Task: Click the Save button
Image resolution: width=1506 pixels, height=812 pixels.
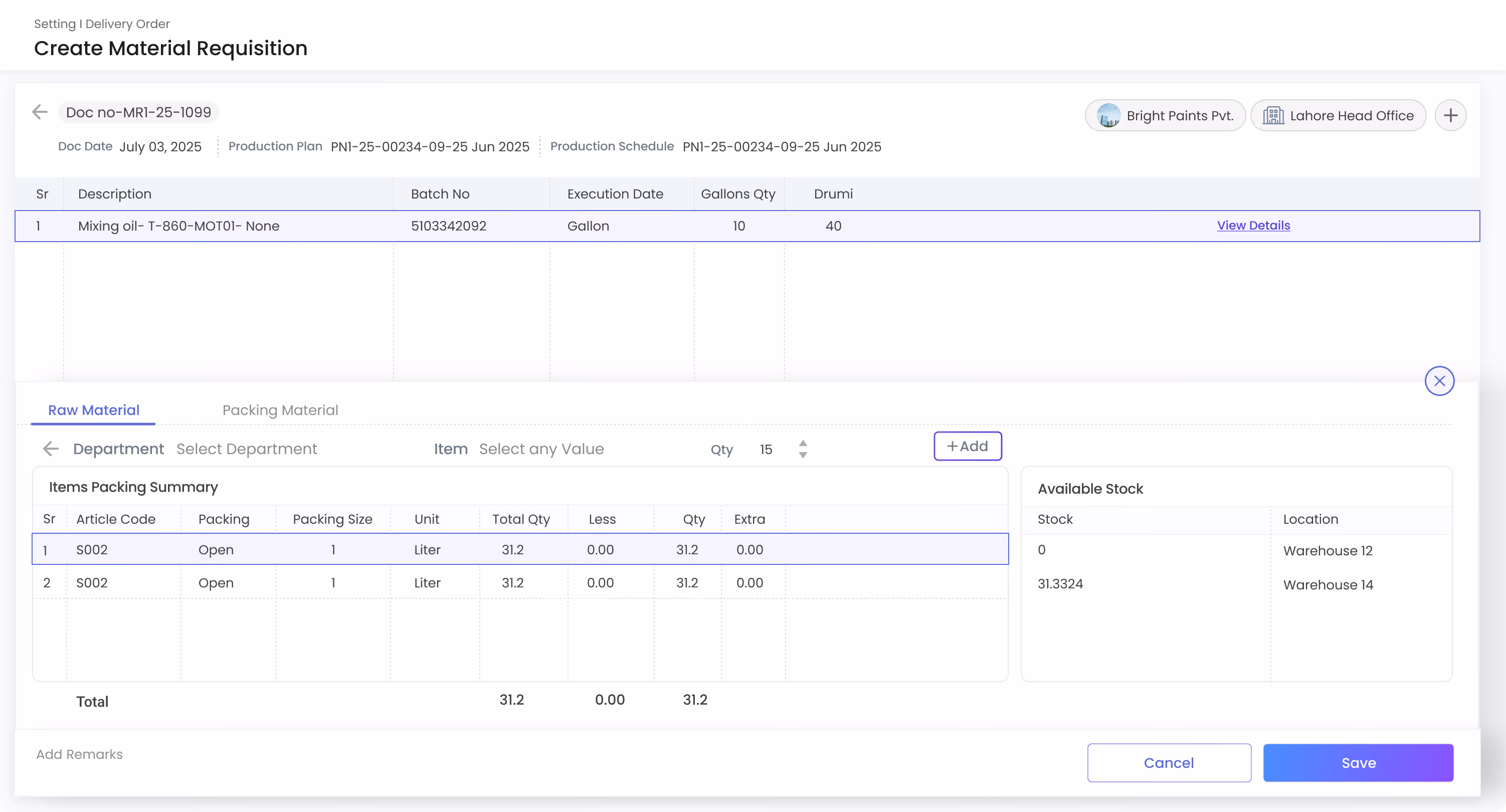Action: 1358,762
